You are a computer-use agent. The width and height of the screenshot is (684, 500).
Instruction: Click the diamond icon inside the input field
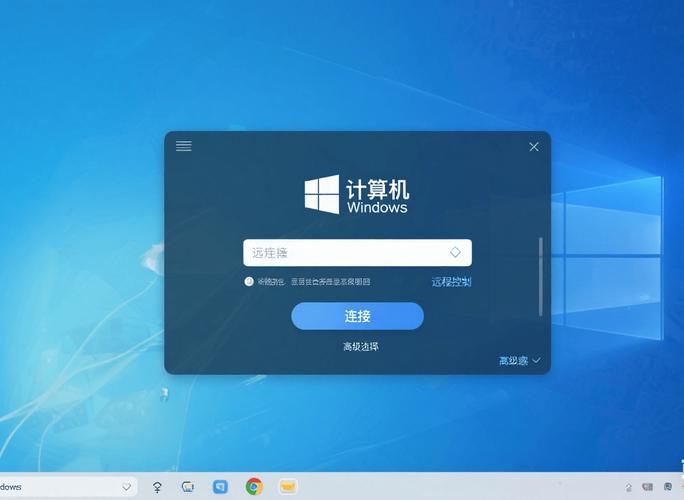455,252
